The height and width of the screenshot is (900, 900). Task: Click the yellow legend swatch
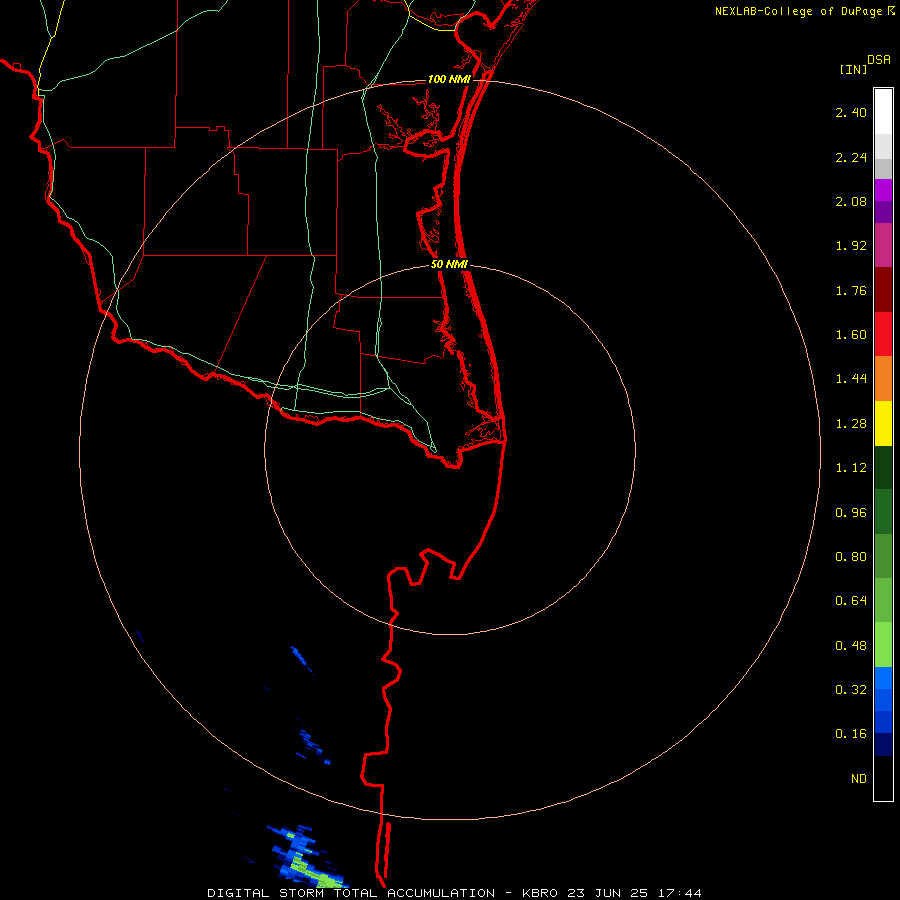point(883,424)
